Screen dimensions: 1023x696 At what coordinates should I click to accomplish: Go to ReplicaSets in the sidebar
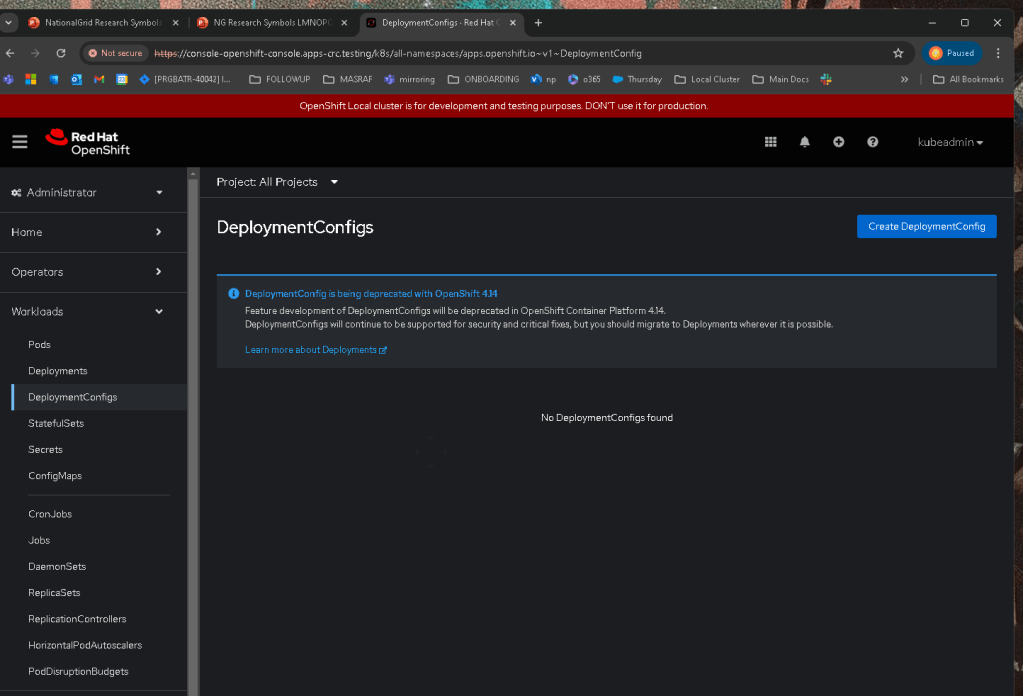54,592
